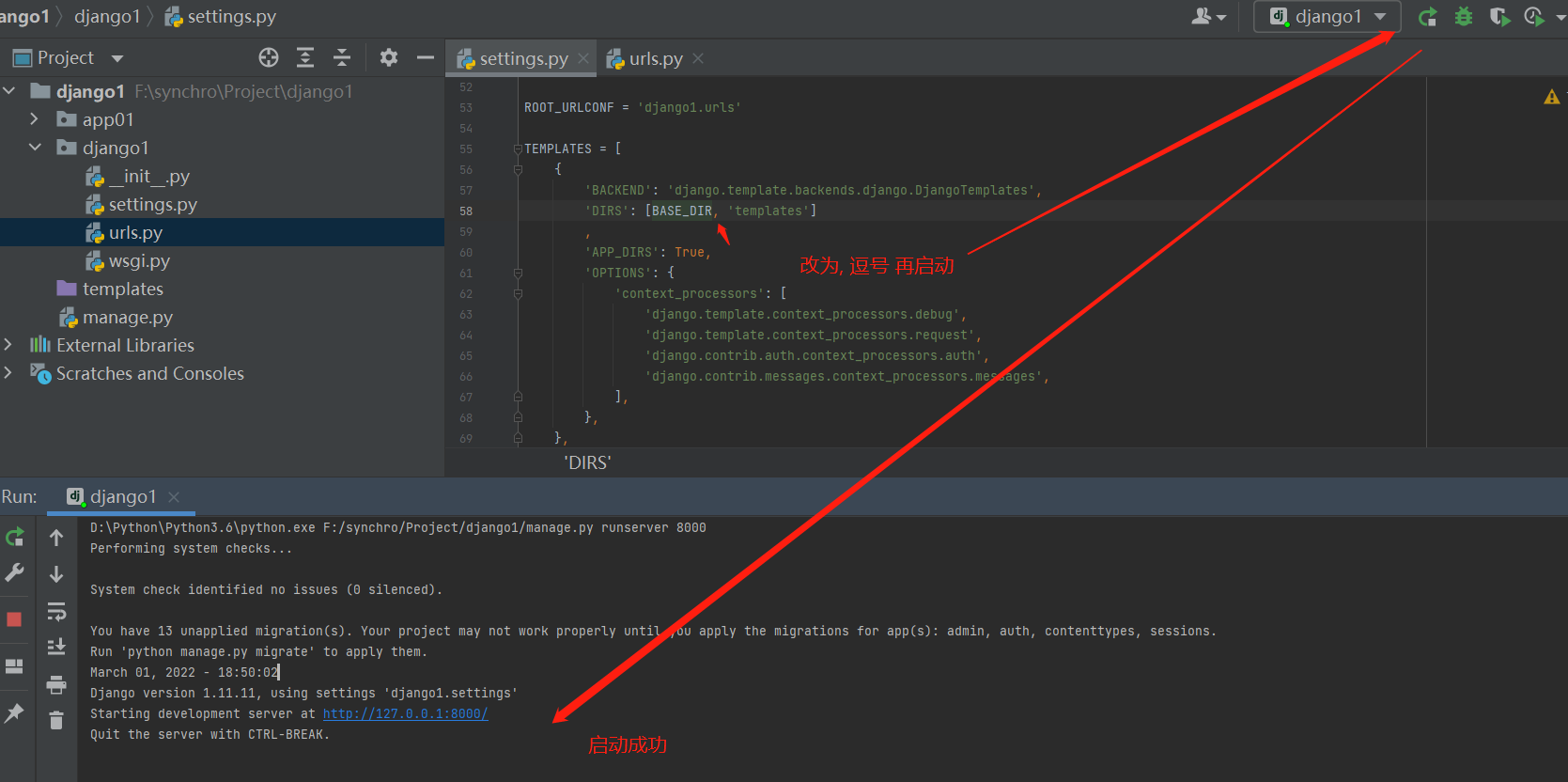Run with coverage shield icon
The height and width of the screenshot is (782, 1568).
[1499, 17]
